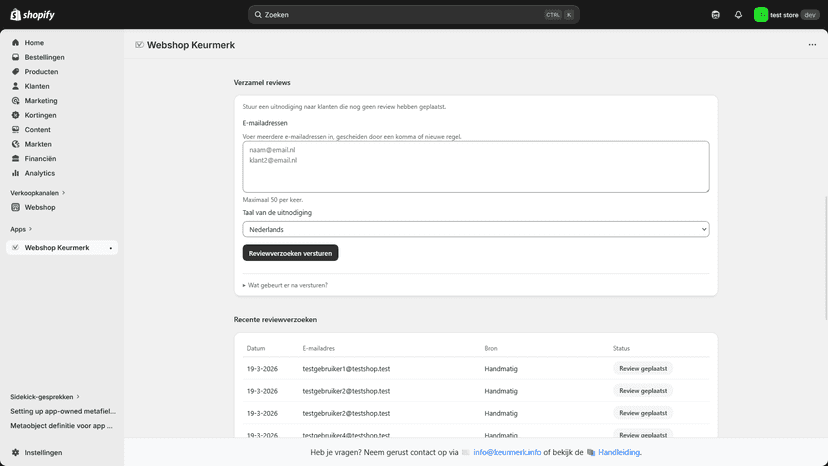
Task: Click pin dot next to Webshop Keurmerk
Action: tap(110, 248)
